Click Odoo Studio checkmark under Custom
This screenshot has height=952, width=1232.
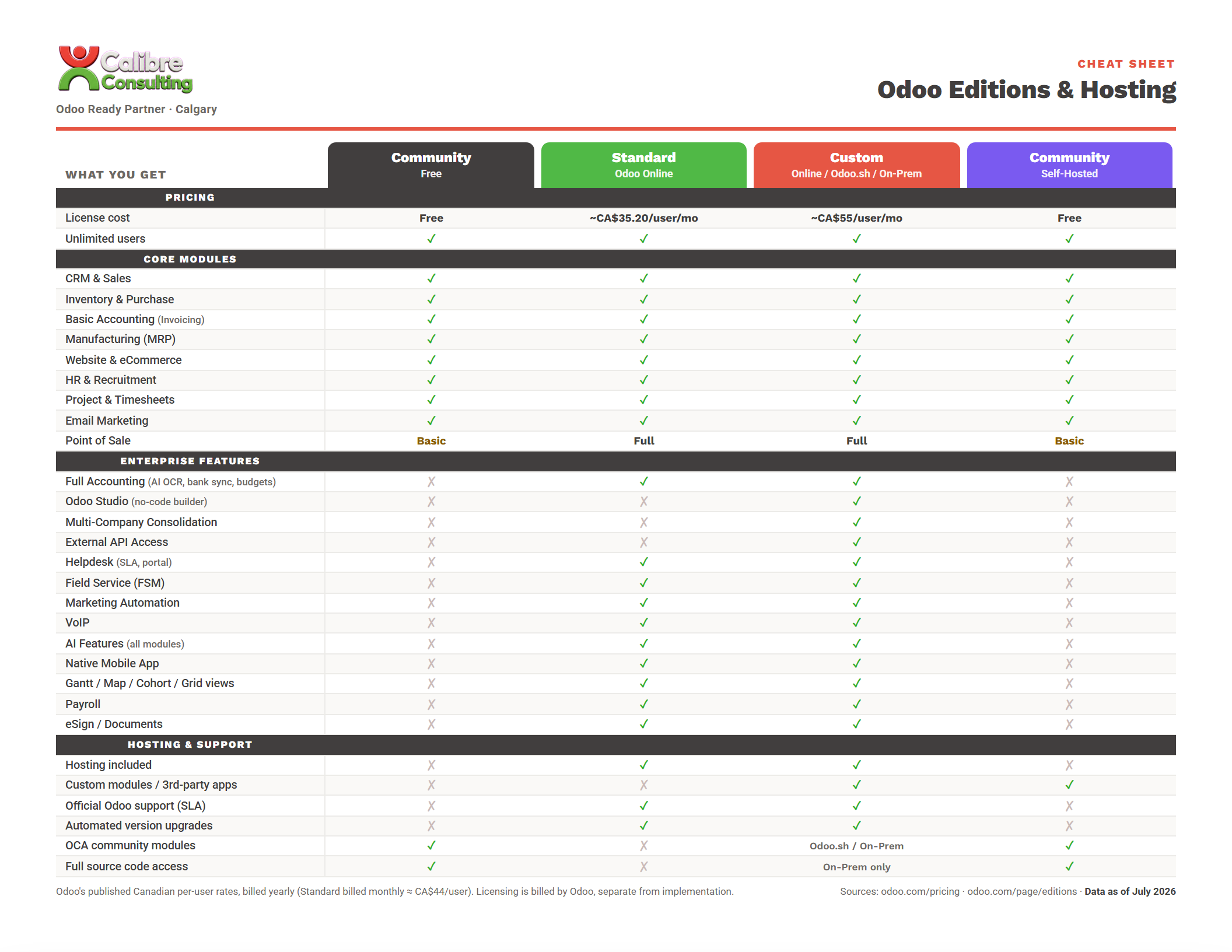coord(856,501)
